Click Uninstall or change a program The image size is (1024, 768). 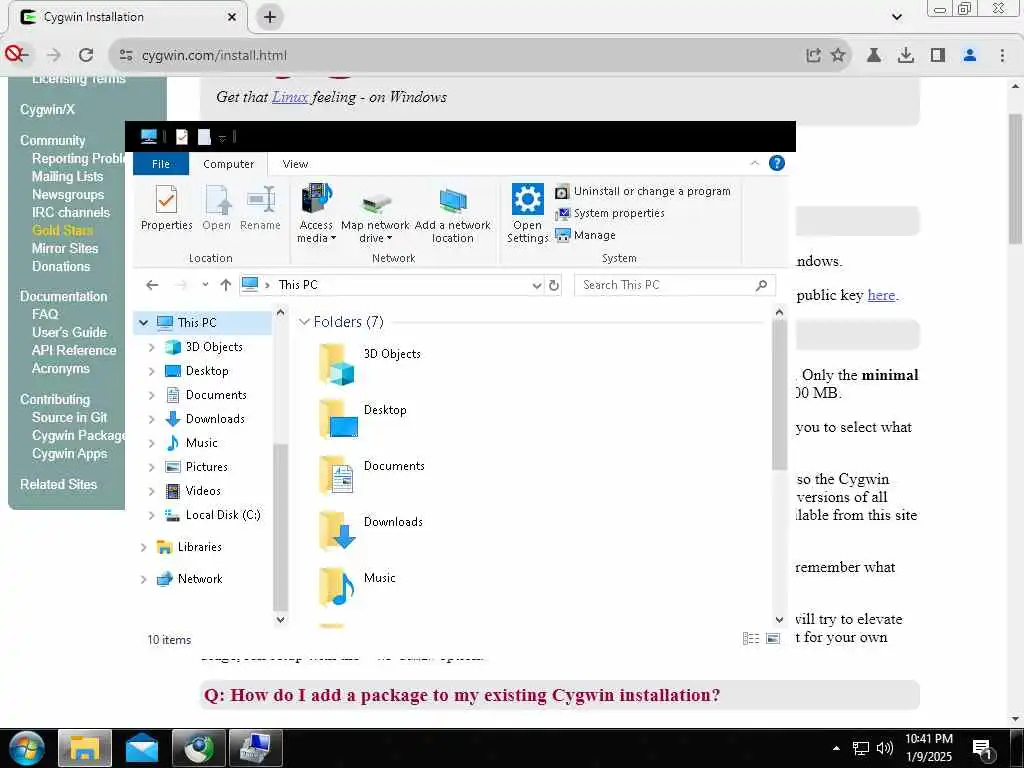tap(643, 191)
